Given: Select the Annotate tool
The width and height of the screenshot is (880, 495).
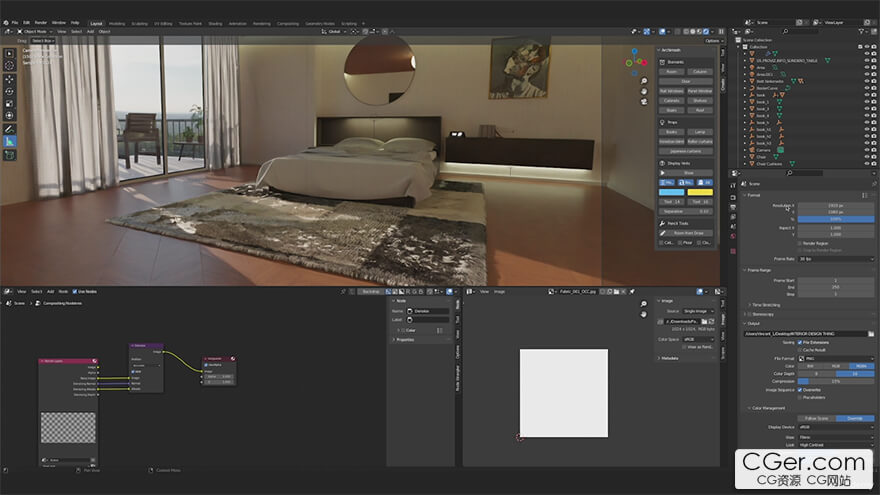Looking at the screenshot, I should click(x=10, y=130).
